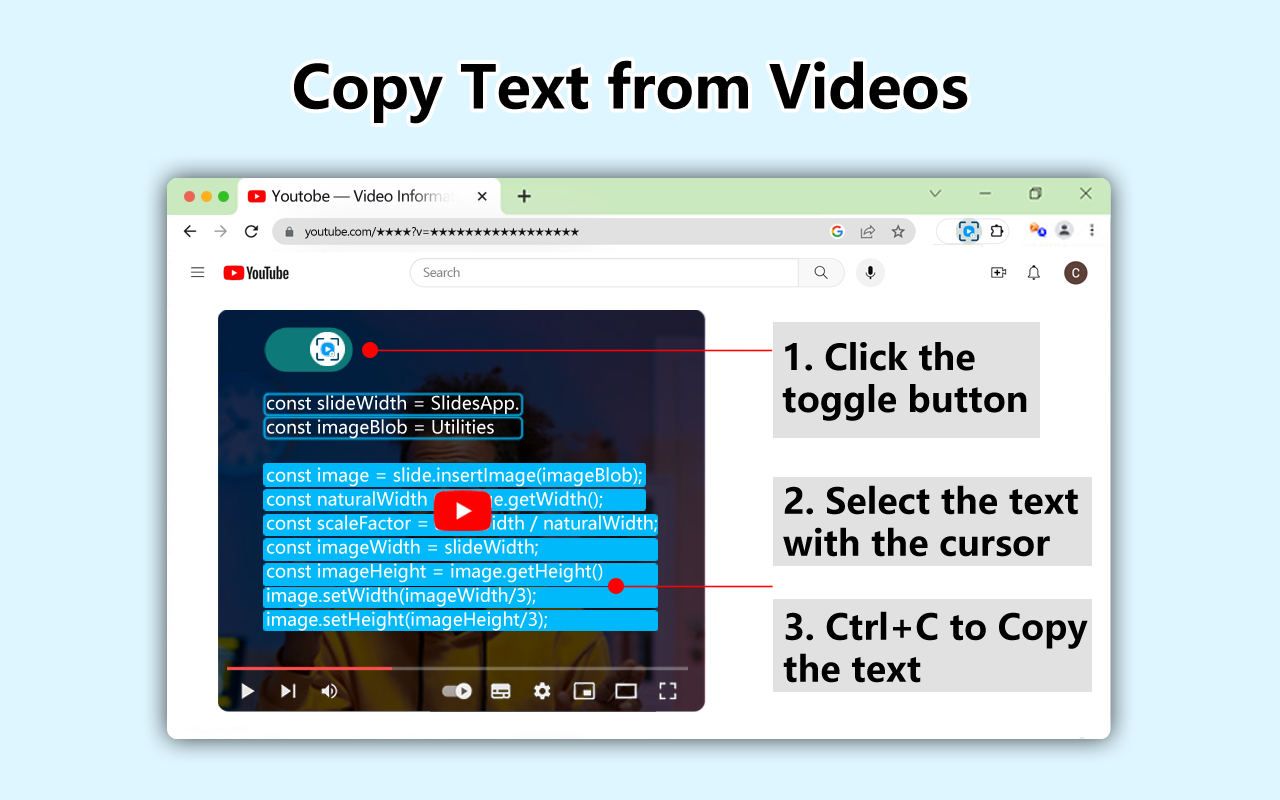The image size is (1280, 800).
Task: Click the line "const image = slide.insertImage(imageBlob);"
Action: (x=455, y=475)
